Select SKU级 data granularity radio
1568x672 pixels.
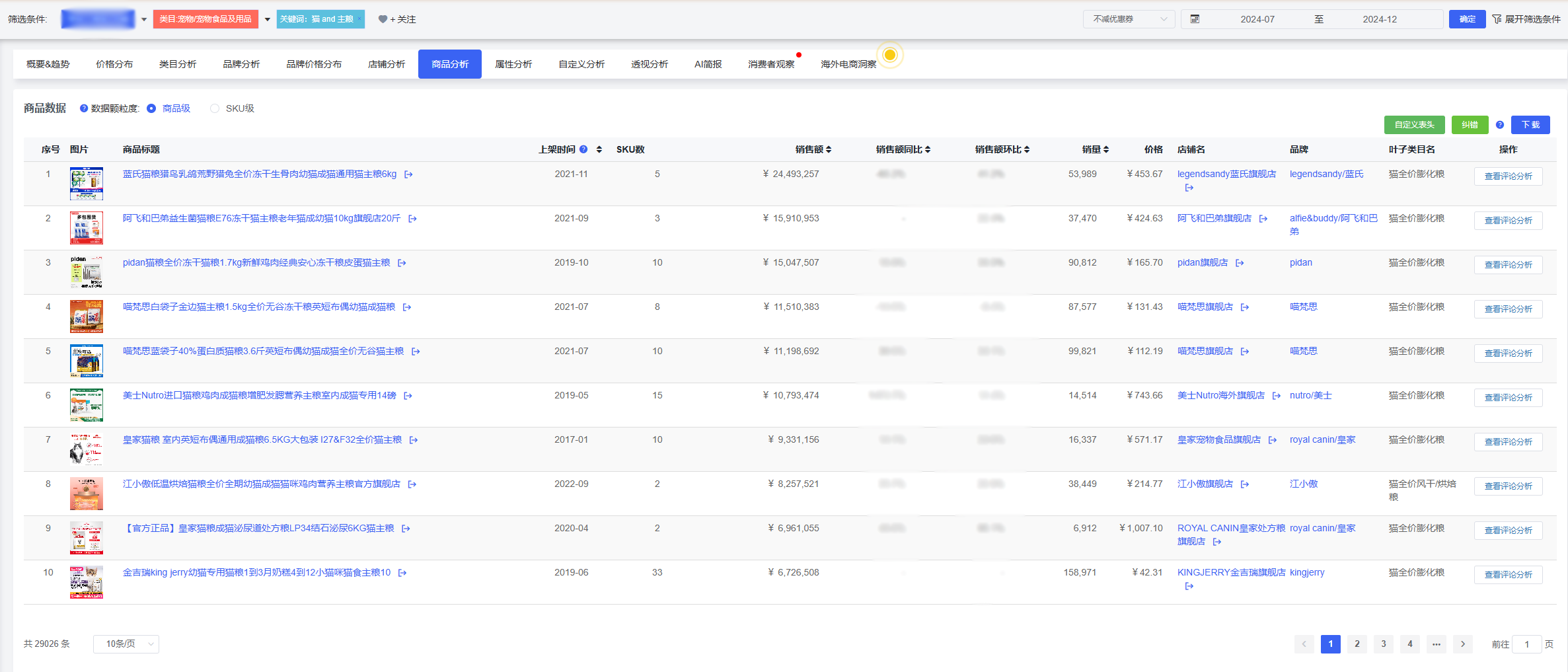pyautogui.click(x=215, y=108)
